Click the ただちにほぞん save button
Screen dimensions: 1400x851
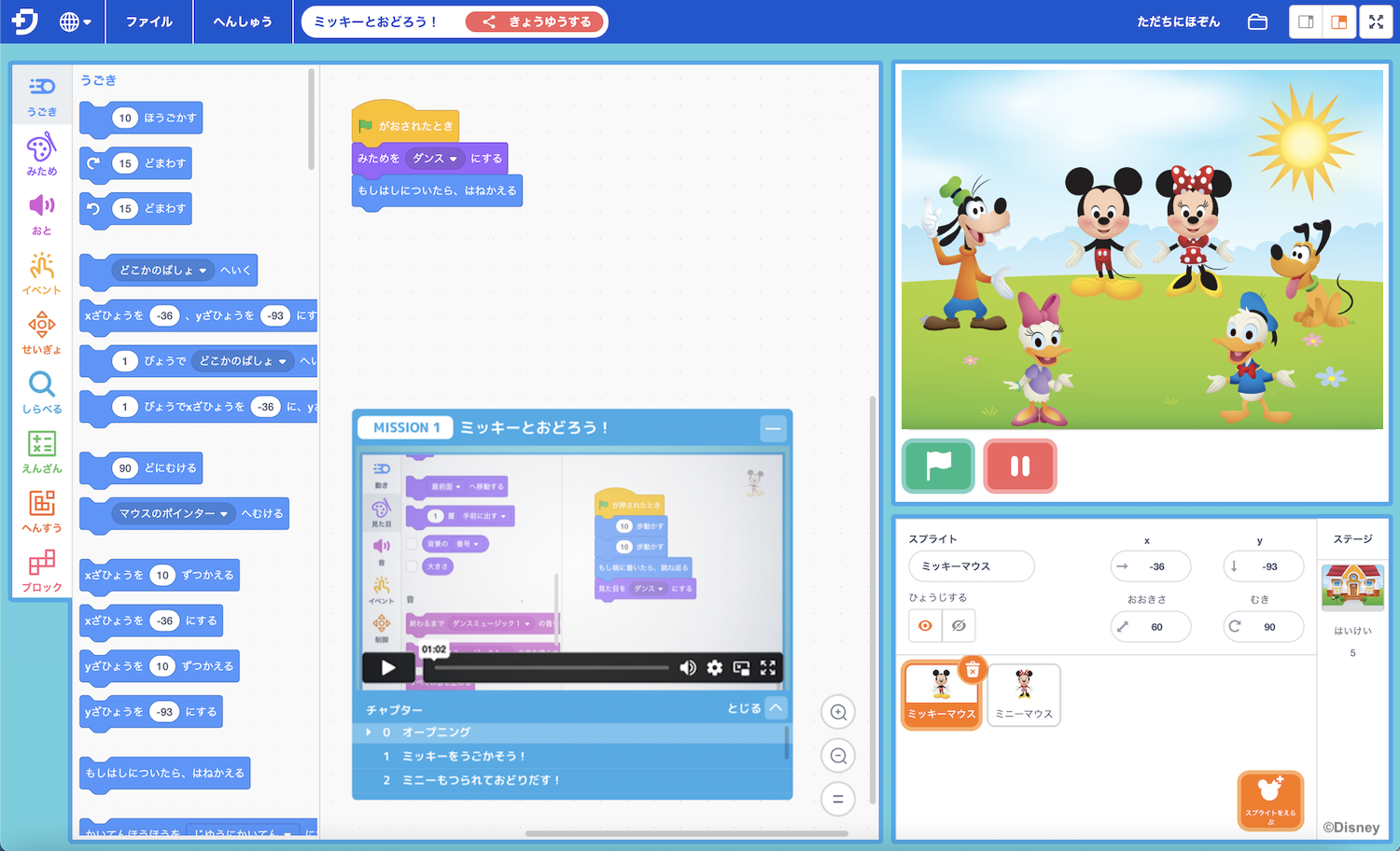1178,22
